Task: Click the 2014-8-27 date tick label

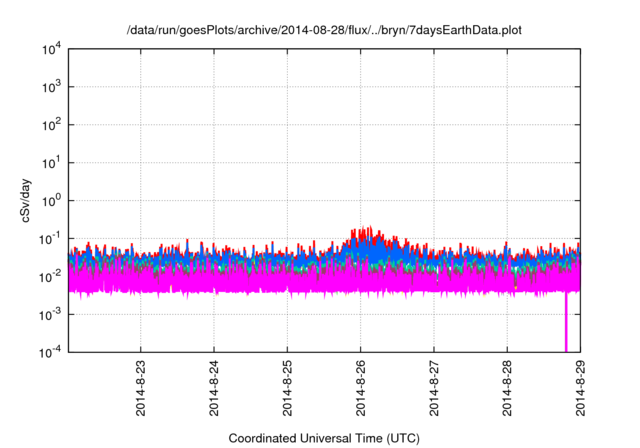Action: coord(433,388)
